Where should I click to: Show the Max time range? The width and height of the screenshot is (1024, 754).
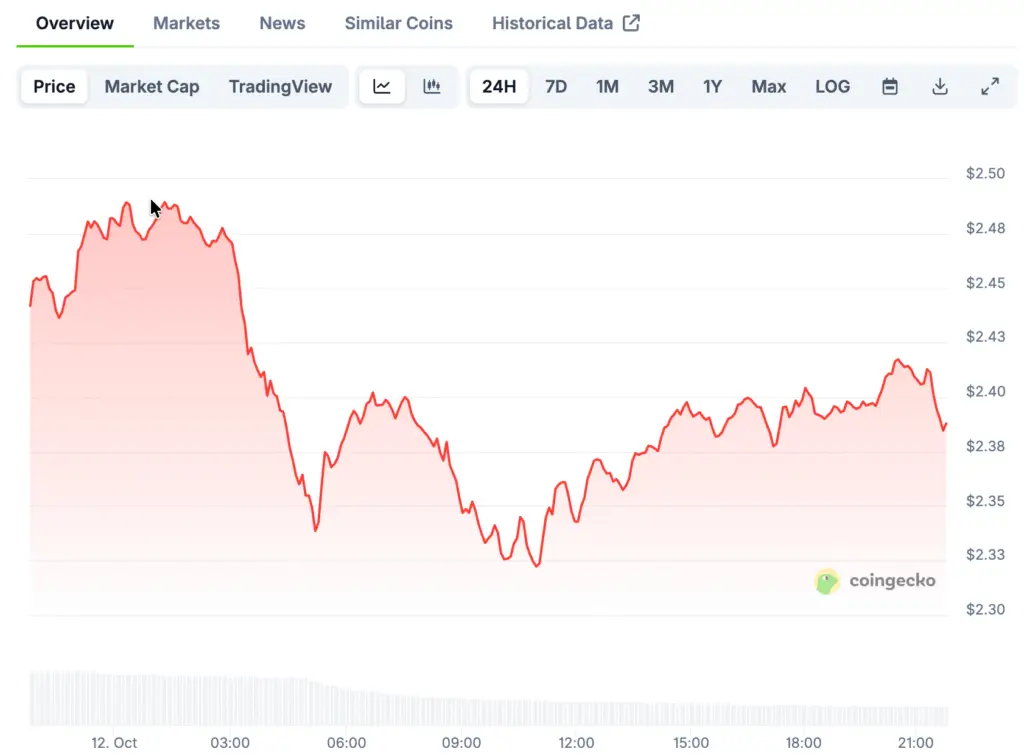coord(768,87)
